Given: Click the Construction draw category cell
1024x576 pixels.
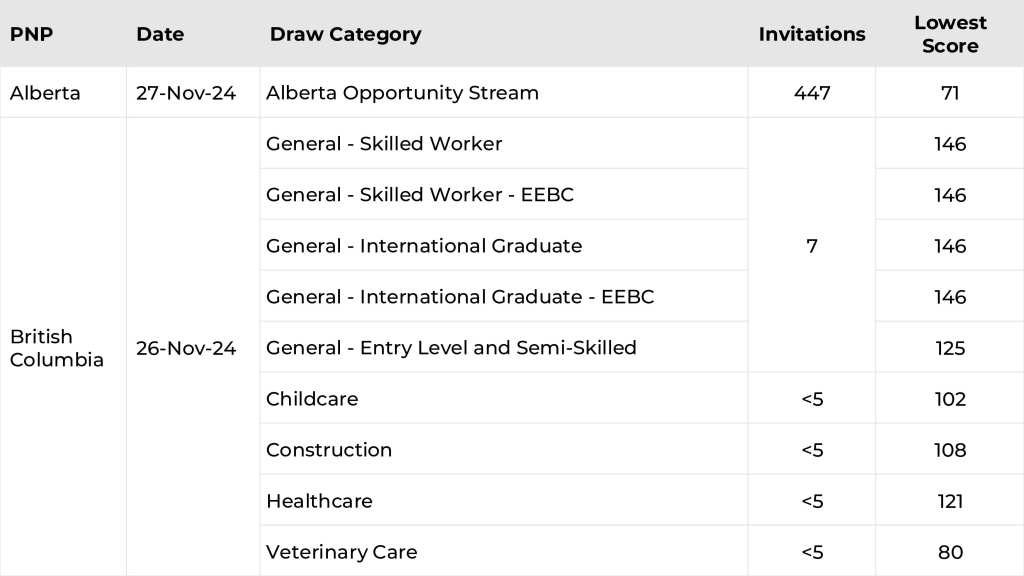Looking at the screenshot, I should (x=329, y=450).
